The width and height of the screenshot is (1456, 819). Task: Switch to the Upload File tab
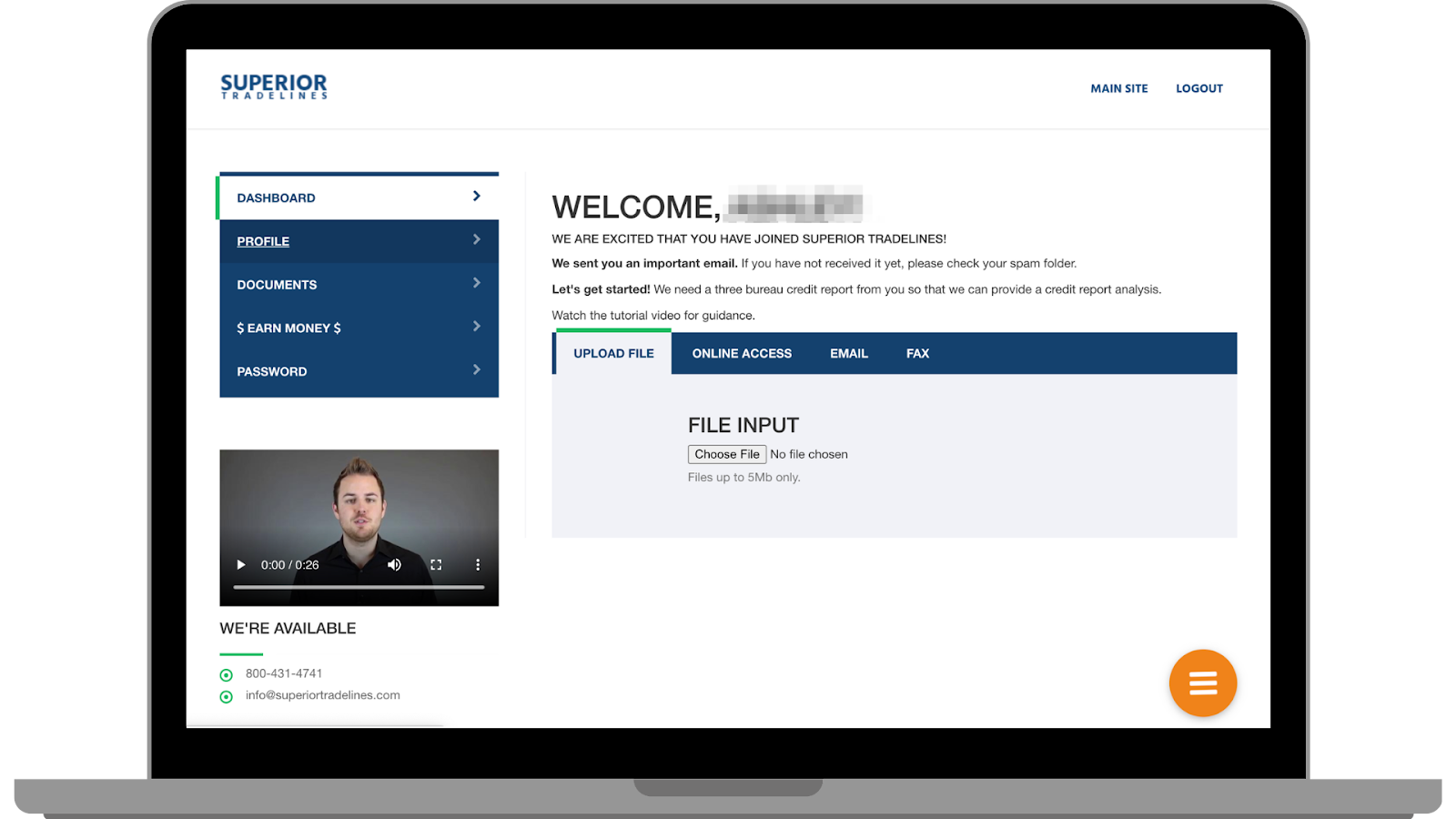613,353
